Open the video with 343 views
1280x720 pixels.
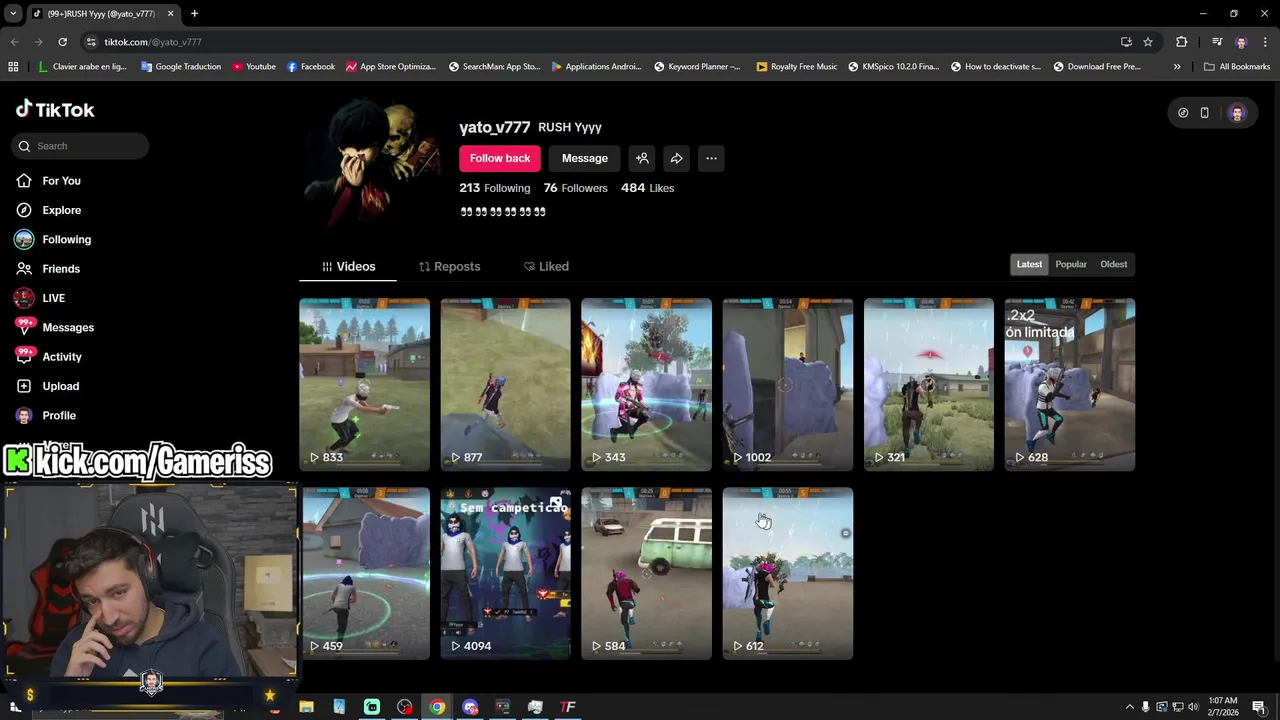click(646, 384)
